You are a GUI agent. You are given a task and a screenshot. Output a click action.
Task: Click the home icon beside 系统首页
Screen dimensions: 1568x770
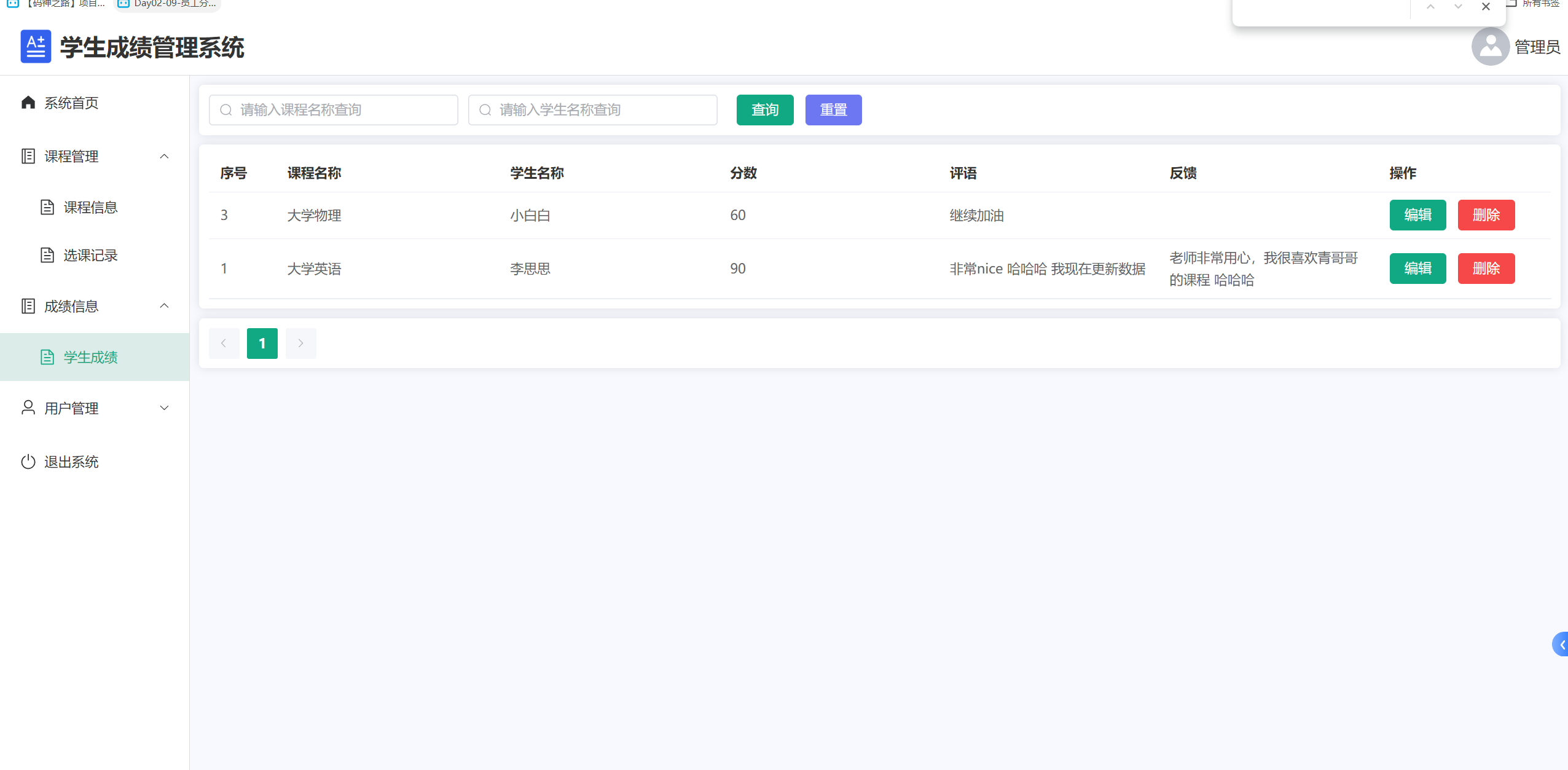click(28, 103)
